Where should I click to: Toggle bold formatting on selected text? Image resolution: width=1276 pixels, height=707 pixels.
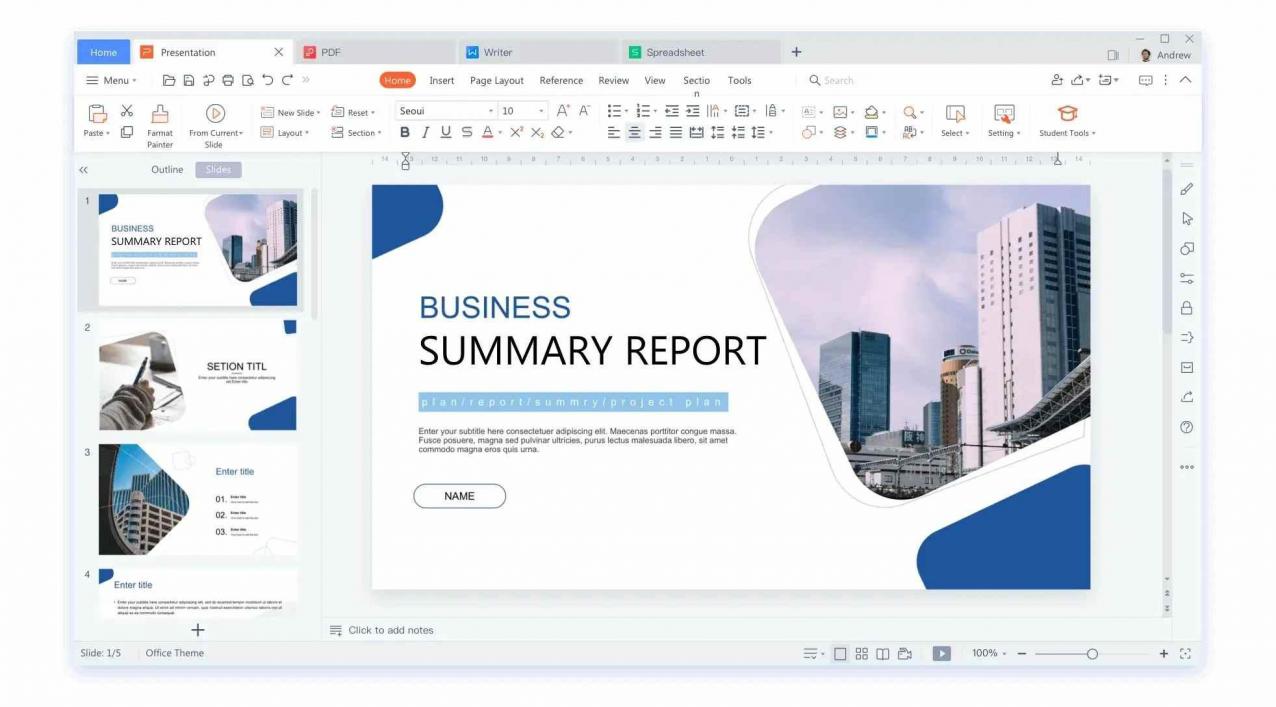pyautogui.click(x=404, y=131)
